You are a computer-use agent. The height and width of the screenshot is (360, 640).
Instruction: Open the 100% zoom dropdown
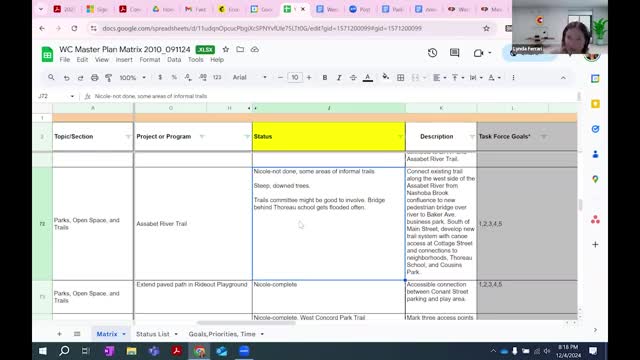click(132, 78)
